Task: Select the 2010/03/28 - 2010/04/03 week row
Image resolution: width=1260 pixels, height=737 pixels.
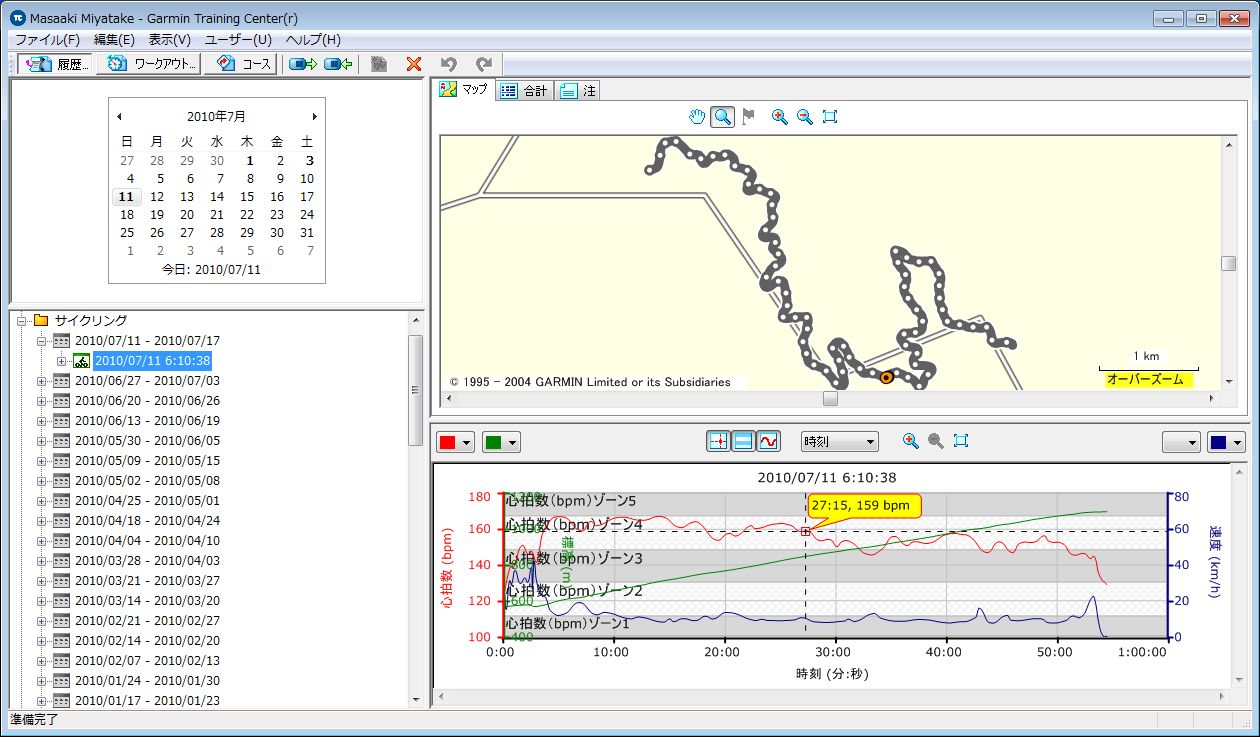Action: tap(147, 561)
